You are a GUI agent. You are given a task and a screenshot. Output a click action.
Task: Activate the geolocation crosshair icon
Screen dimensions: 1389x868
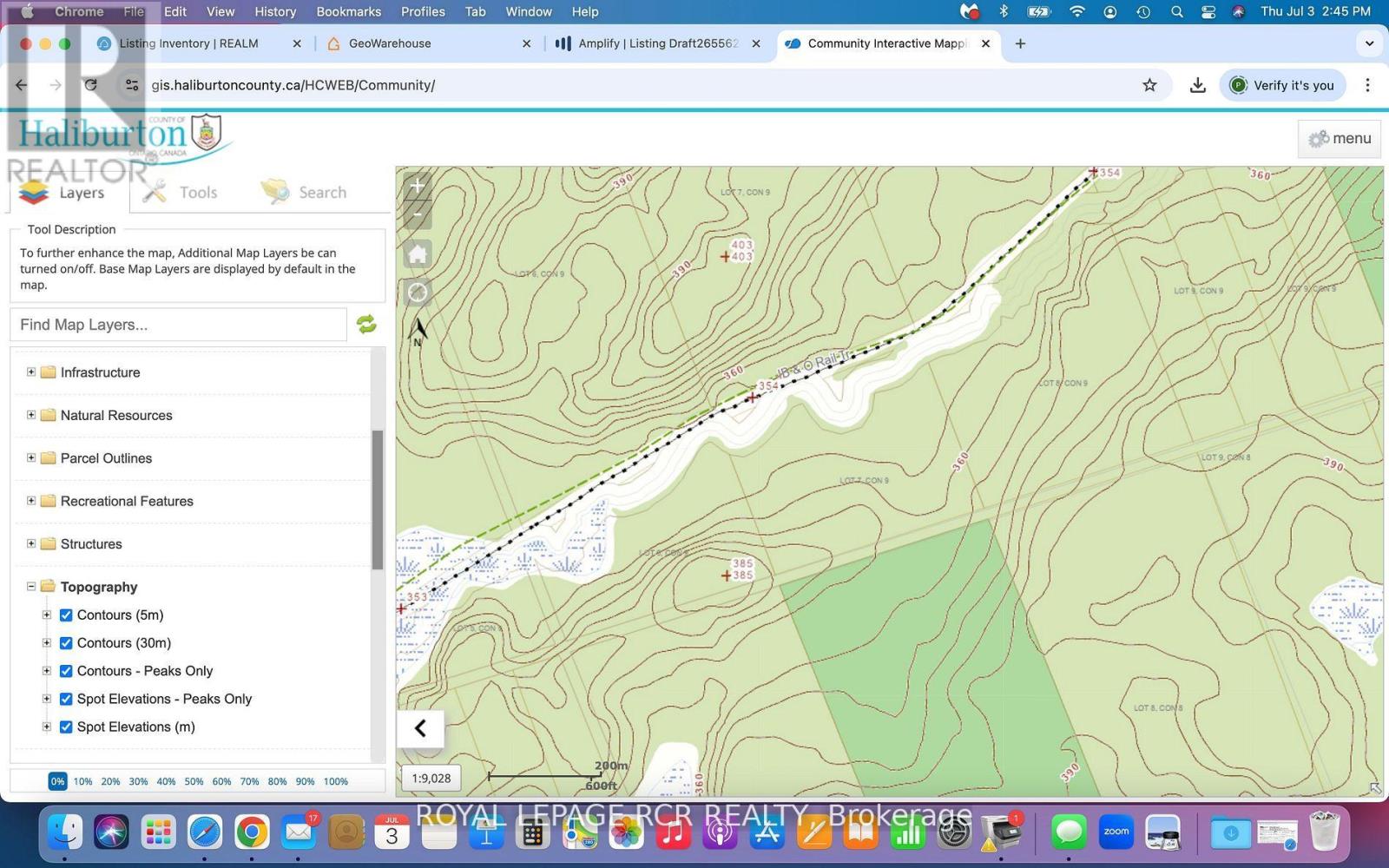click(x=417, y=292)
